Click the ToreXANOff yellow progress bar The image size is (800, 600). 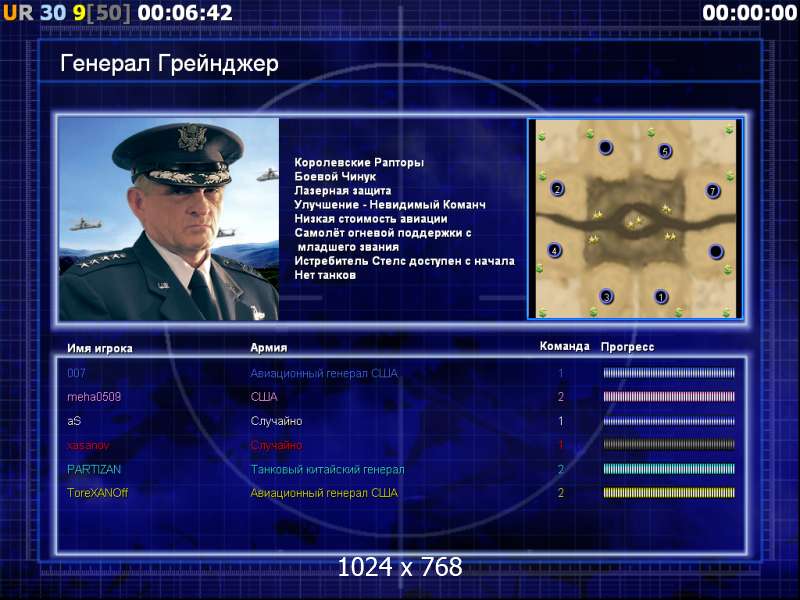pos(669,492)
